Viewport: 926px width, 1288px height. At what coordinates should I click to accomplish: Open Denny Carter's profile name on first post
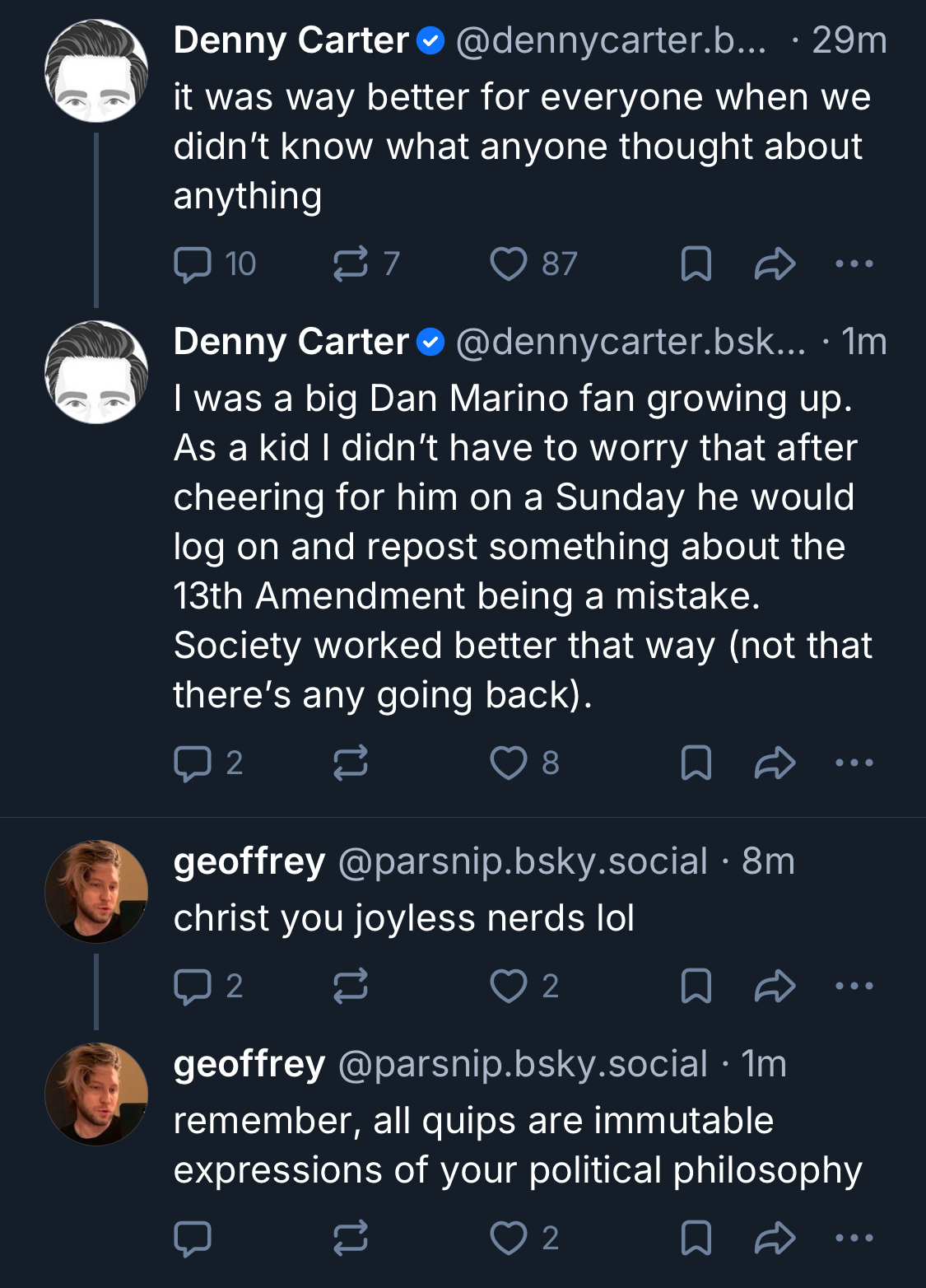[x=291, y=40]
